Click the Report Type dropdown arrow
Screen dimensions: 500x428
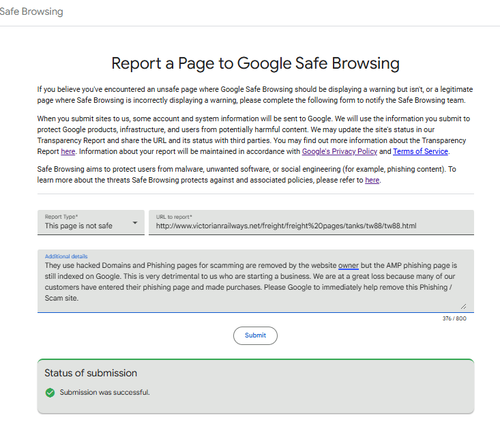point(135,222)
